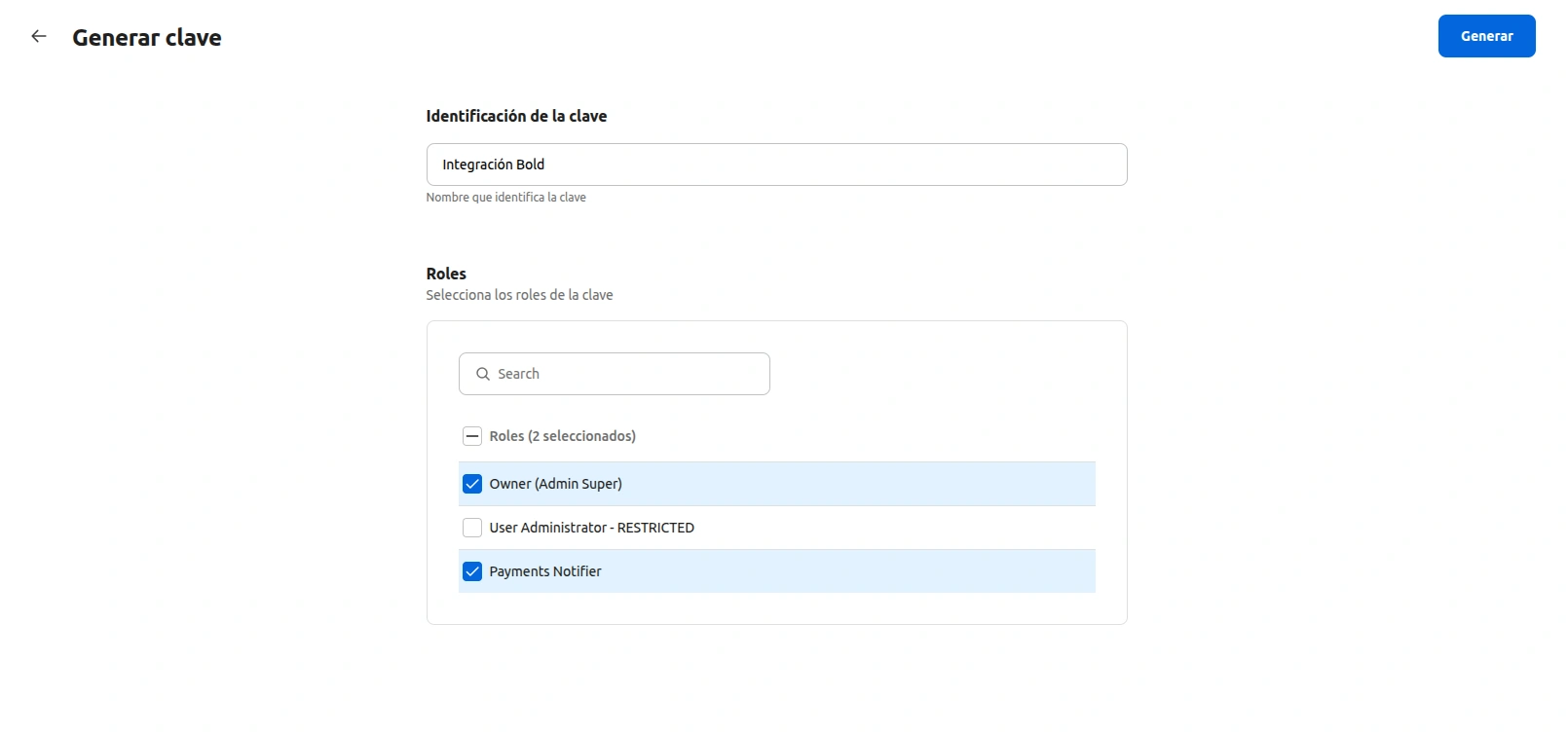Click the magnifier icon in the roles search
Viewport: 1568px width, 734px height.
pyautogui.click(x=482, y=374)
